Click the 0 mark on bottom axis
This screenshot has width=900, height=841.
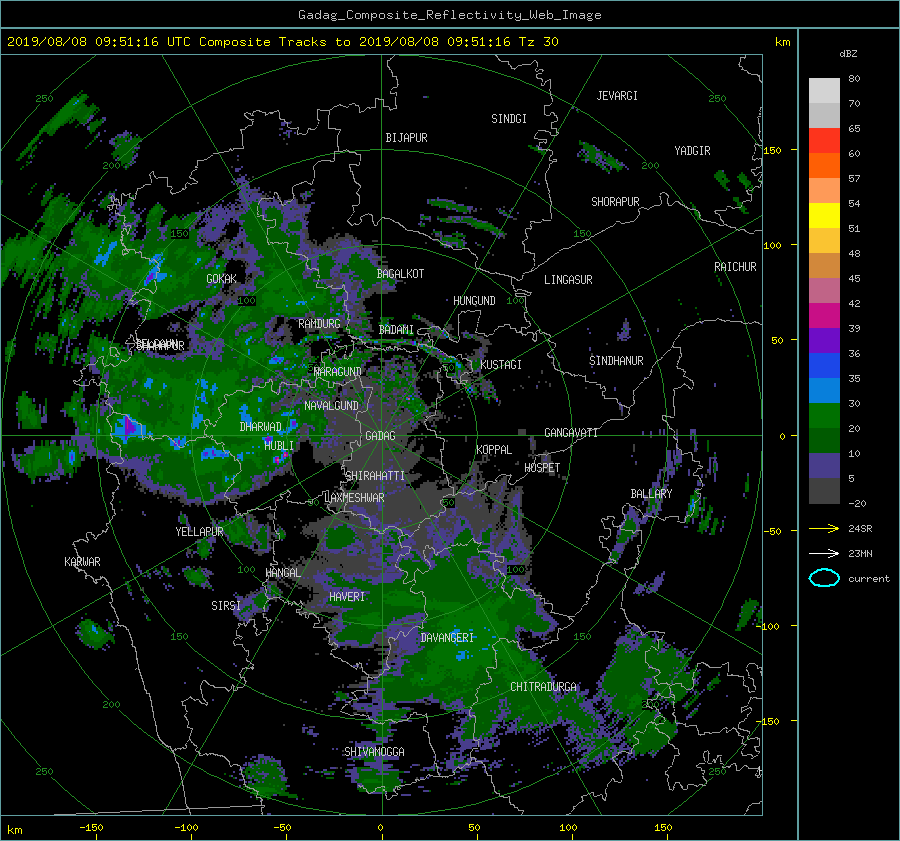(x=381, y=827)
